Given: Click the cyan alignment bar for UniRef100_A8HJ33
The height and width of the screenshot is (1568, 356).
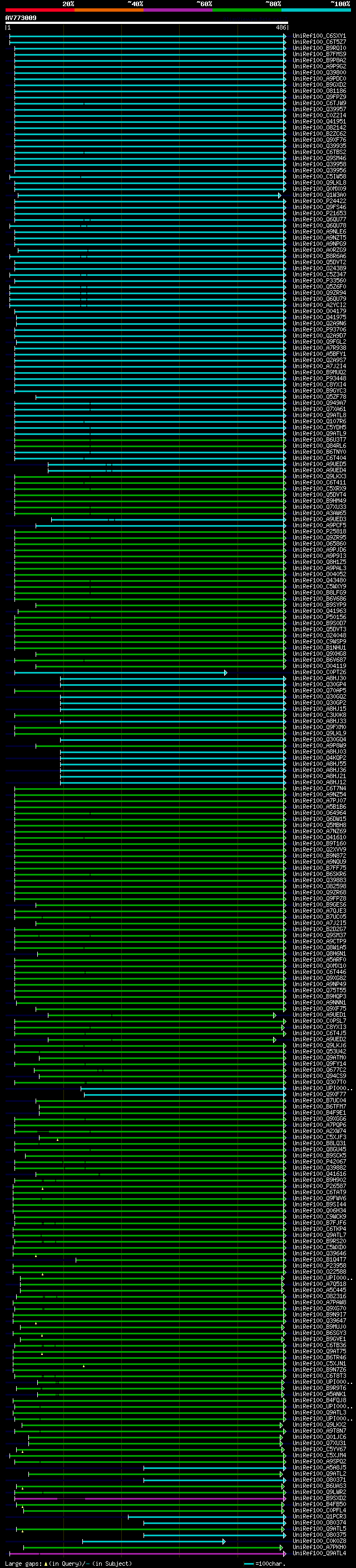Looking at the screenshot, I should pyautogui.click(x=173, y=721).
